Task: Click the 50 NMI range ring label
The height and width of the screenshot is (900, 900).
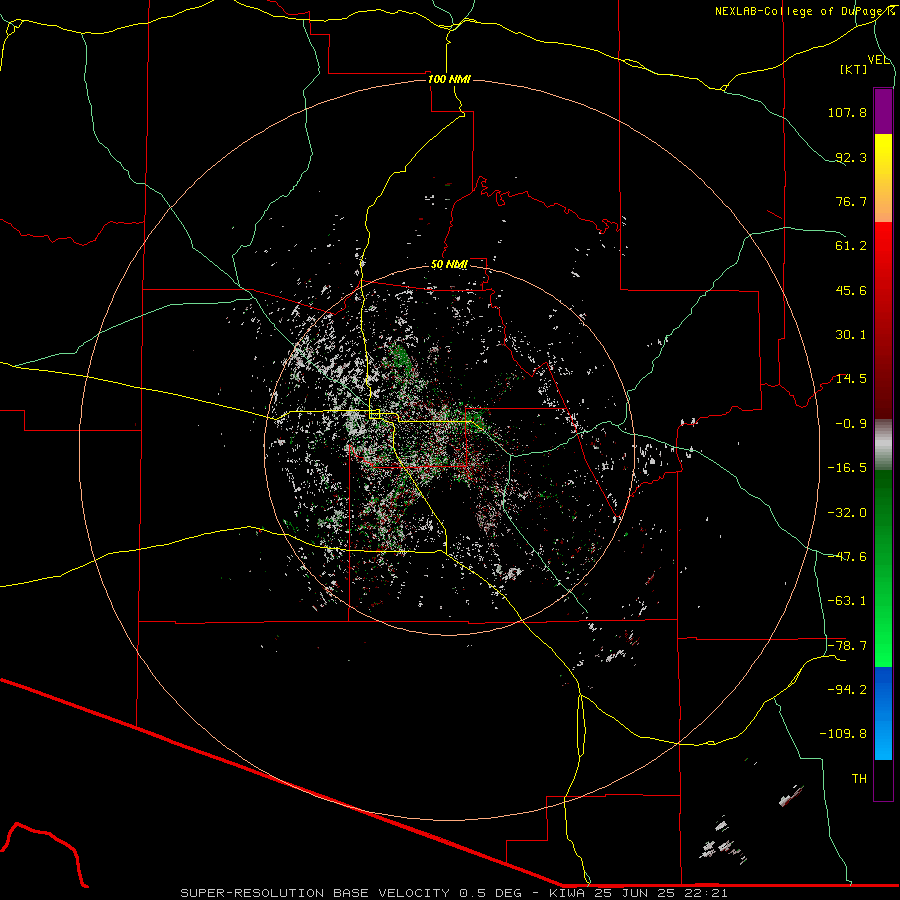Action: click(449, 265)
